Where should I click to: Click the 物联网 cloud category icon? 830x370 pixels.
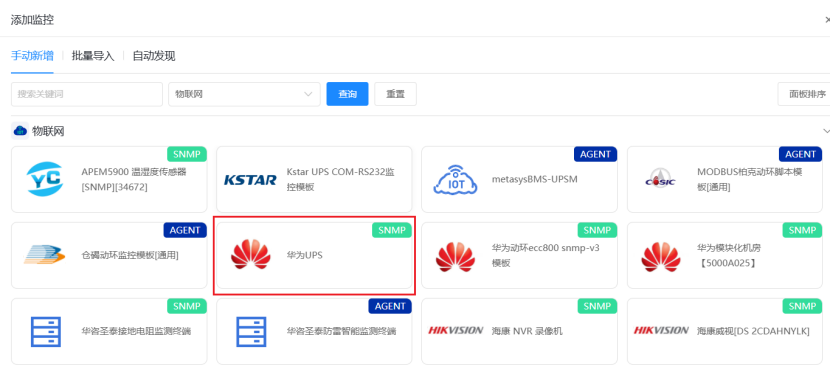coord(20,131)
